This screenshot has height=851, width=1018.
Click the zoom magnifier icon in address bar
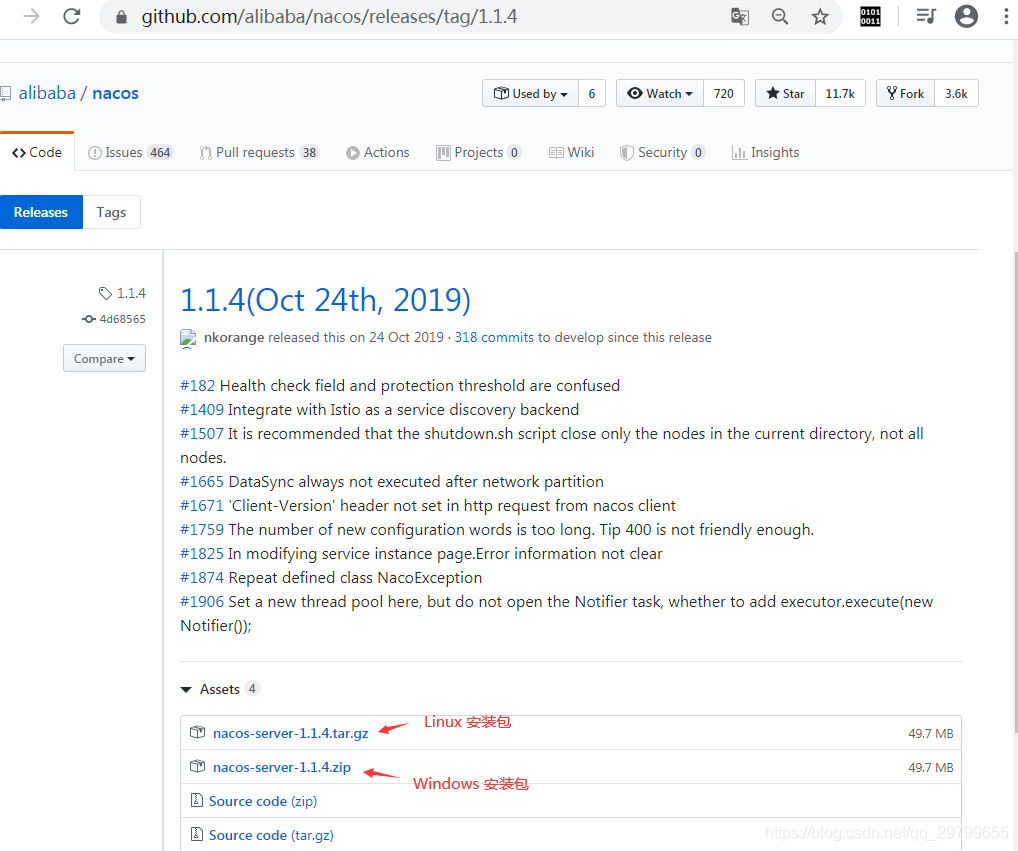tap(780, 16)
